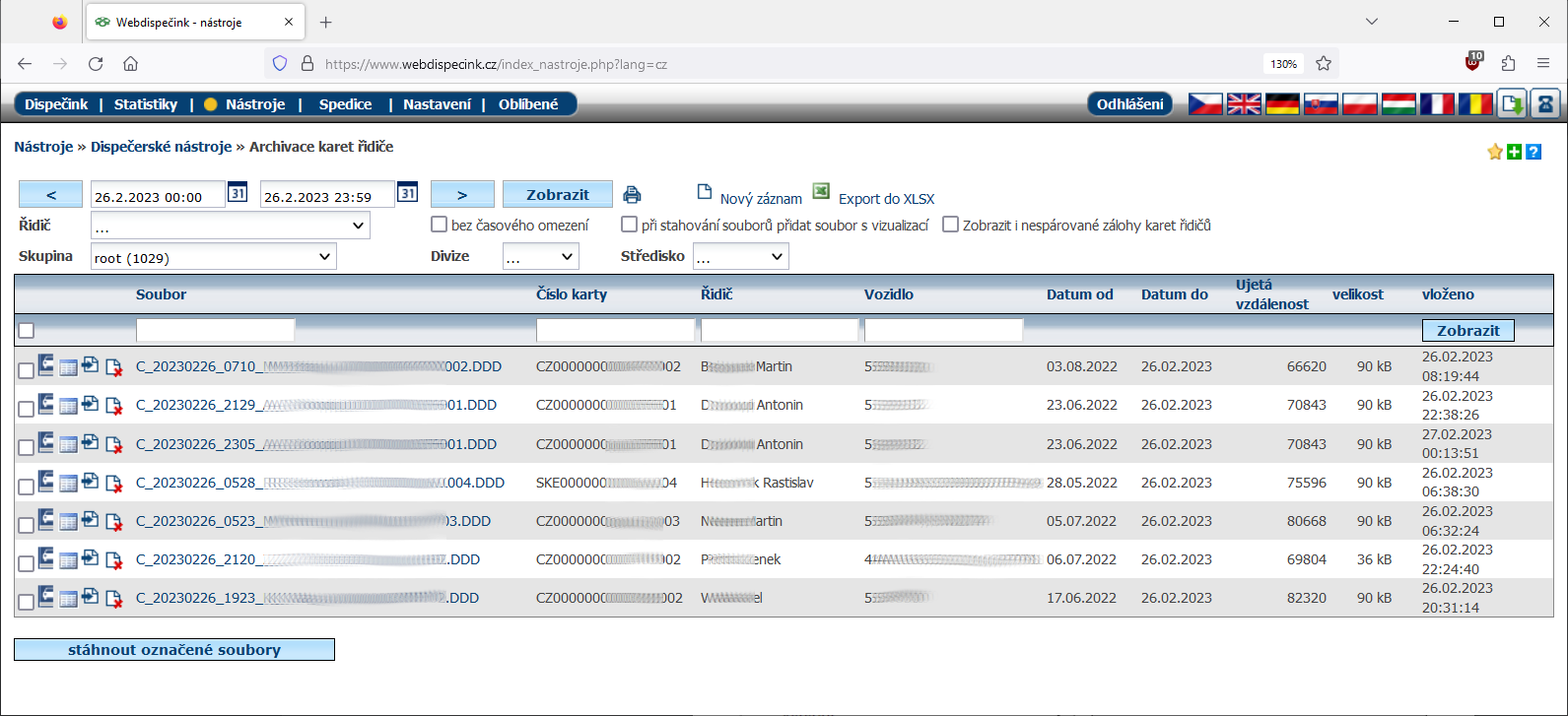
Task: Open the Středisko dropdown
Action: [740, 257]
